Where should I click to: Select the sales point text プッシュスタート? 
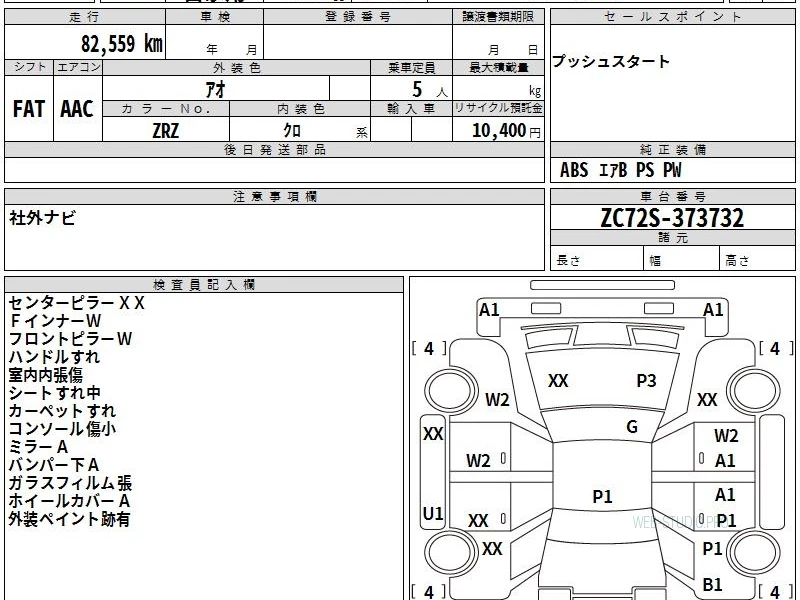click(x=610, y=61)
